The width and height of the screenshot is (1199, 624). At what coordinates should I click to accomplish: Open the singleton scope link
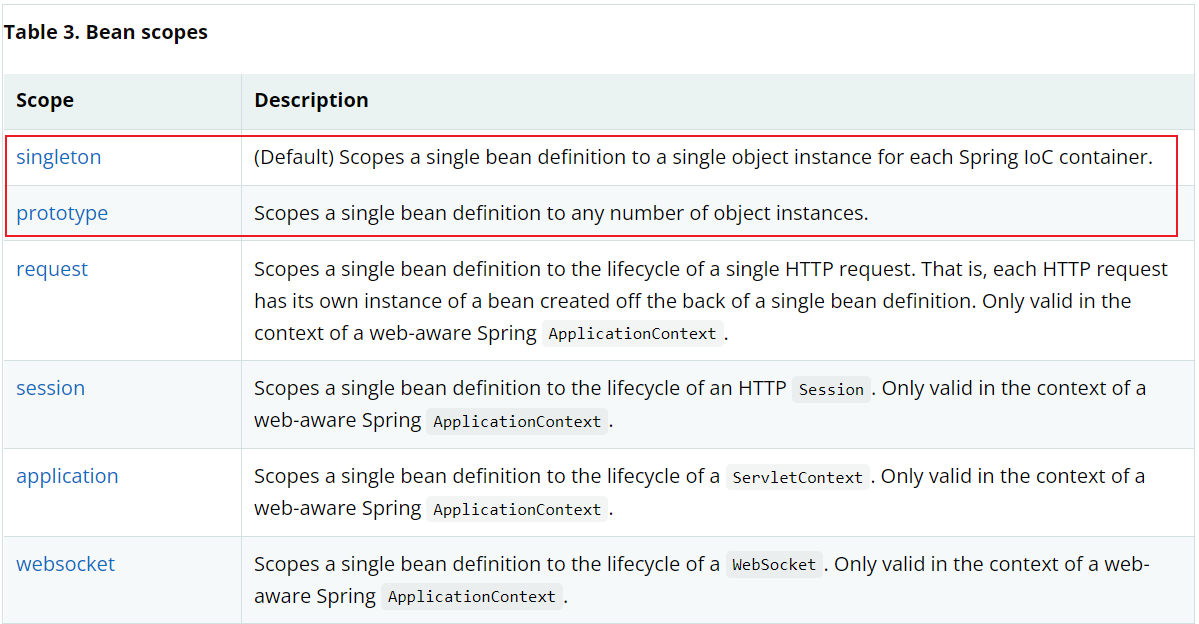coord(59,157)
